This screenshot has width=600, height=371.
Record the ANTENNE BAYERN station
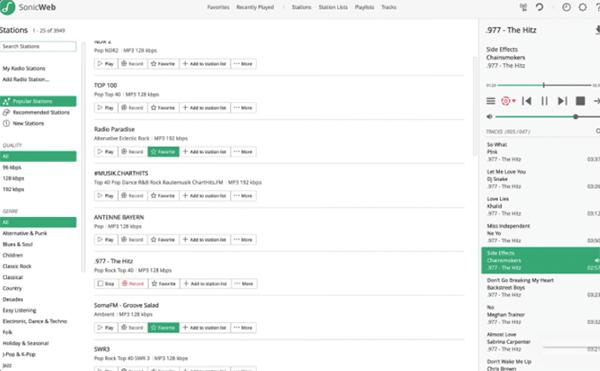(x=132, y=240)
